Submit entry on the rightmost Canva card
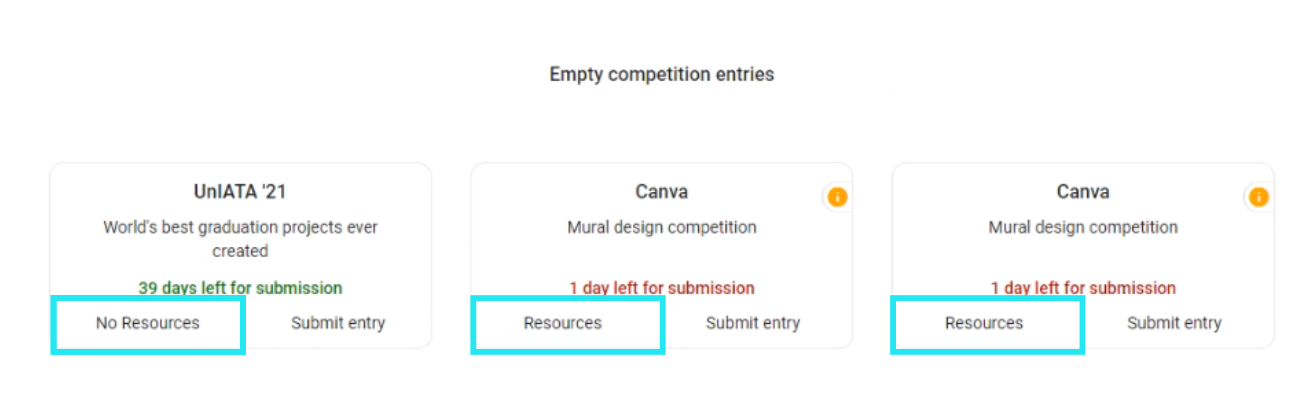1310x412 pixels. tap(1174, 323)
